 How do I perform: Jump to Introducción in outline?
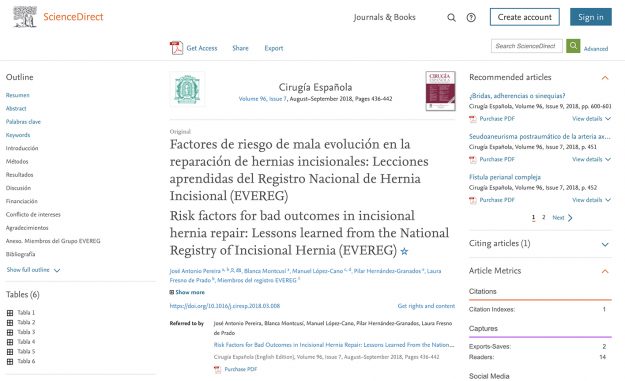pyautogui.click(x=22, y=148)
